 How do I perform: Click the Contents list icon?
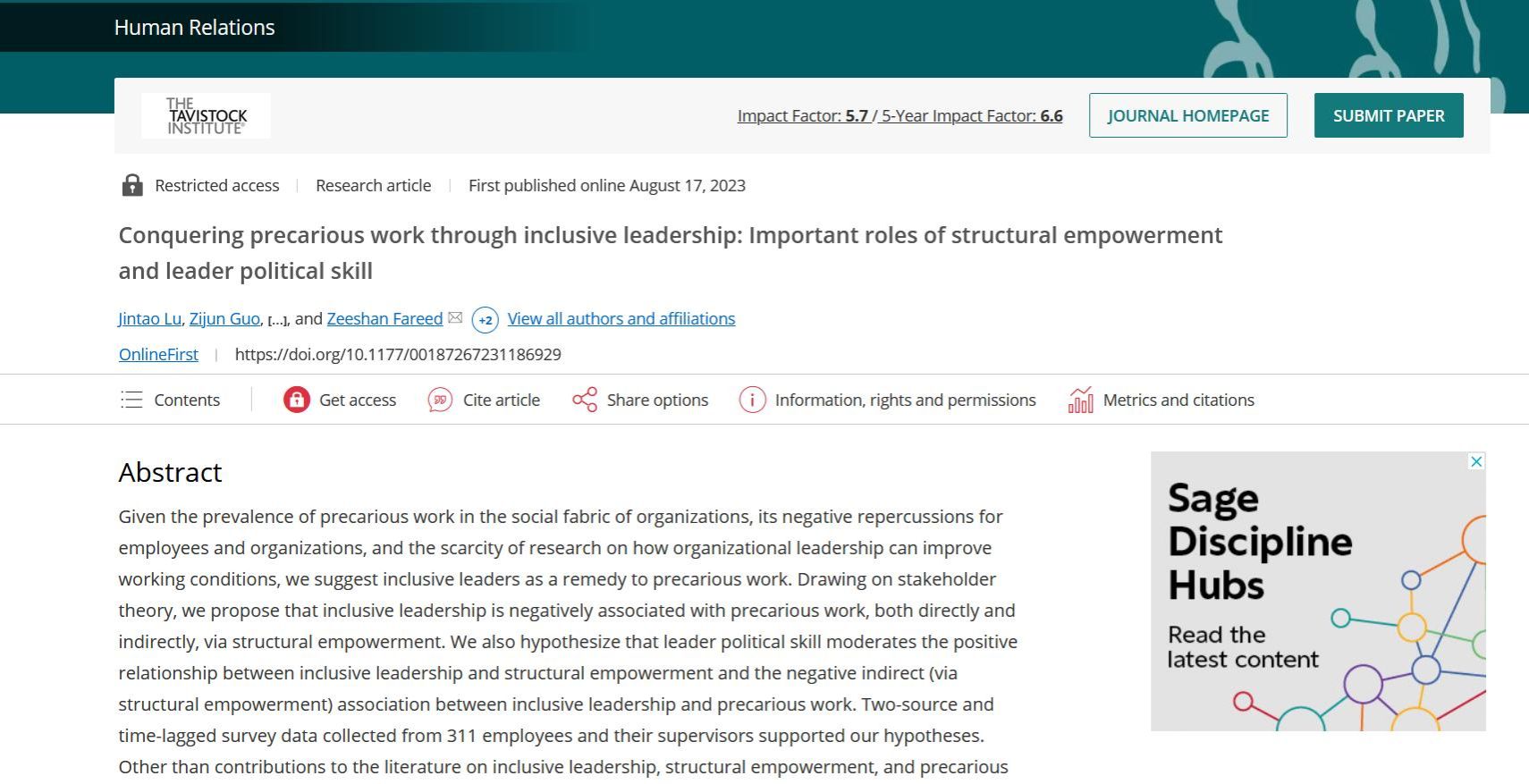131,400
